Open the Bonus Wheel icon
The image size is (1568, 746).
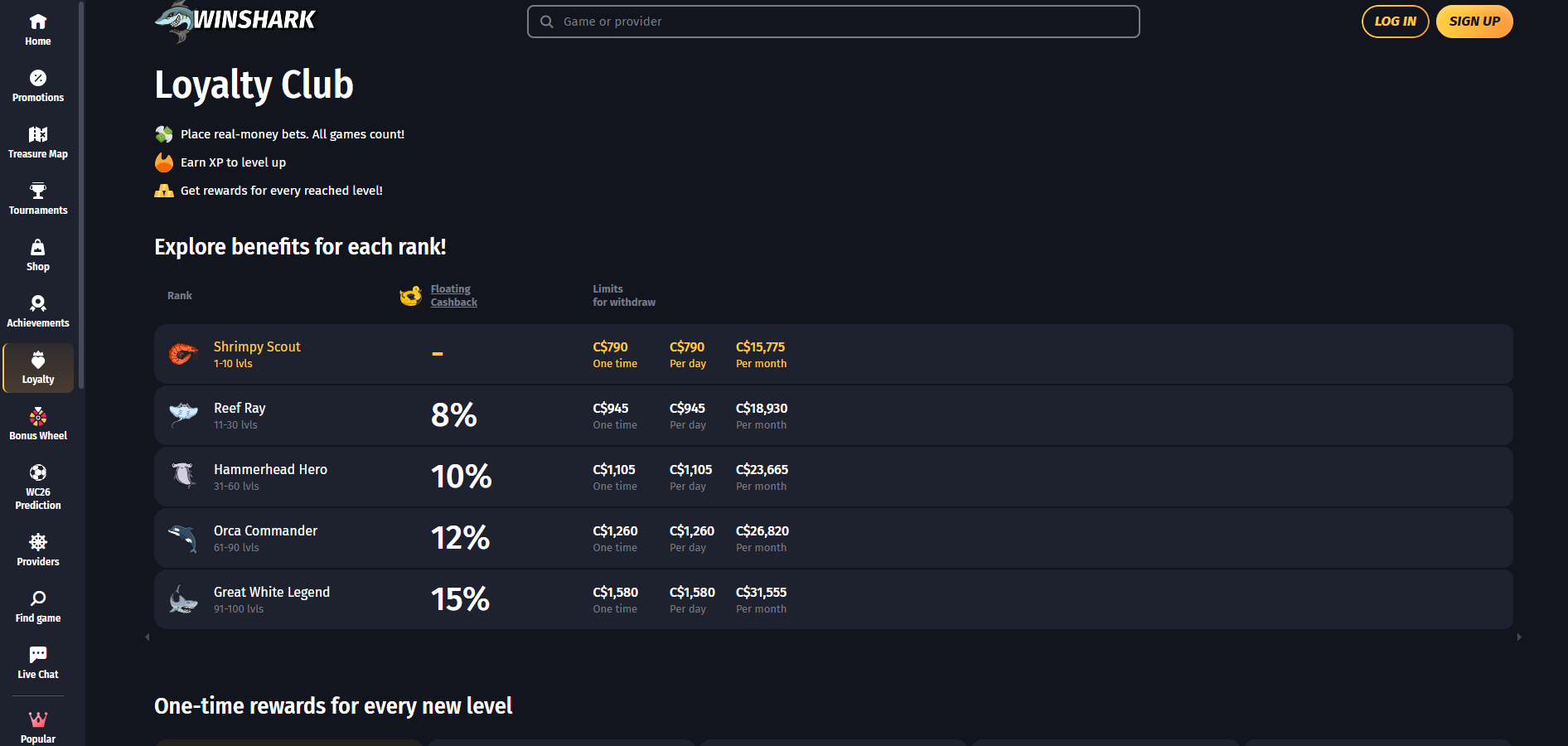[x=38, y=416]
